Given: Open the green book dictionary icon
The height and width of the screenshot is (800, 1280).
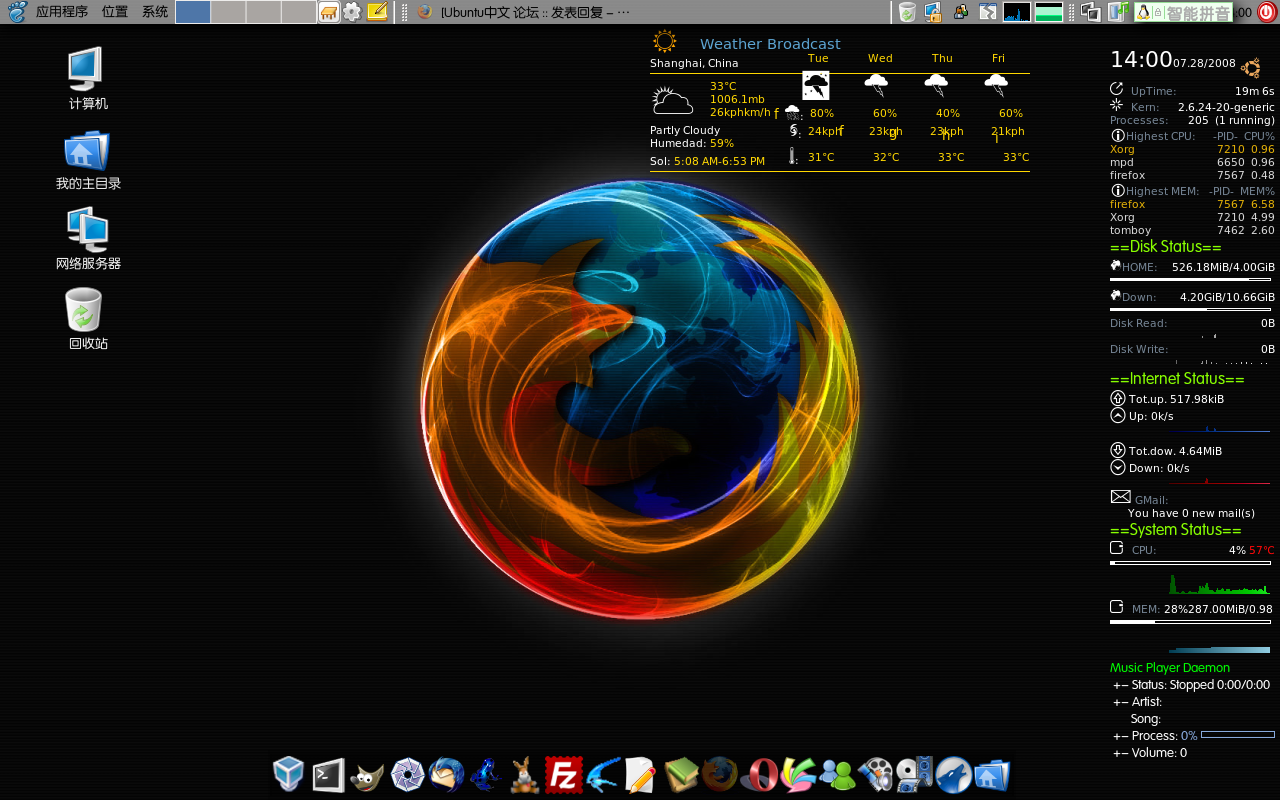Looking at the screenshot, I should [681, 774].
